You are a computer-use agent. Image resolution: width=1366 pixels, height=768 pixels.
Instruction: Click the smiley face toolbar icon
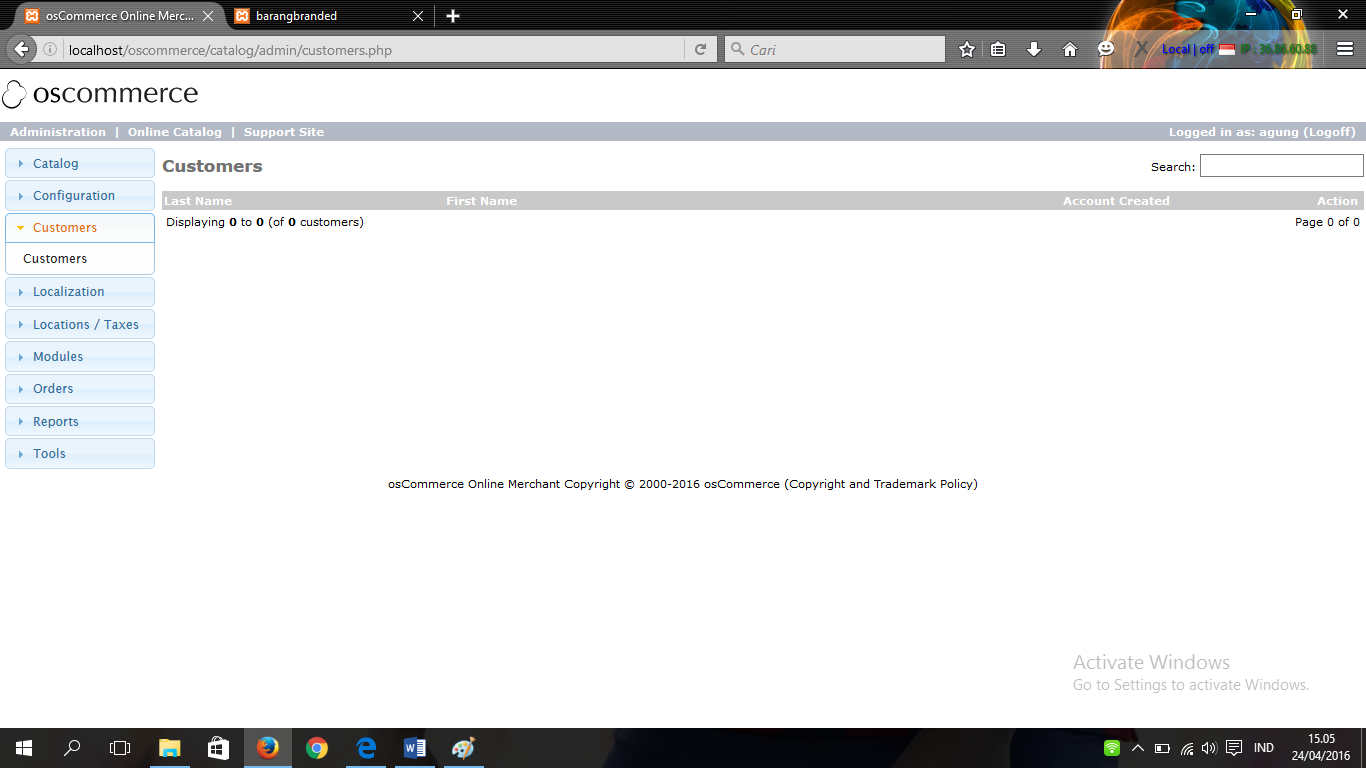coord(1106,49)
